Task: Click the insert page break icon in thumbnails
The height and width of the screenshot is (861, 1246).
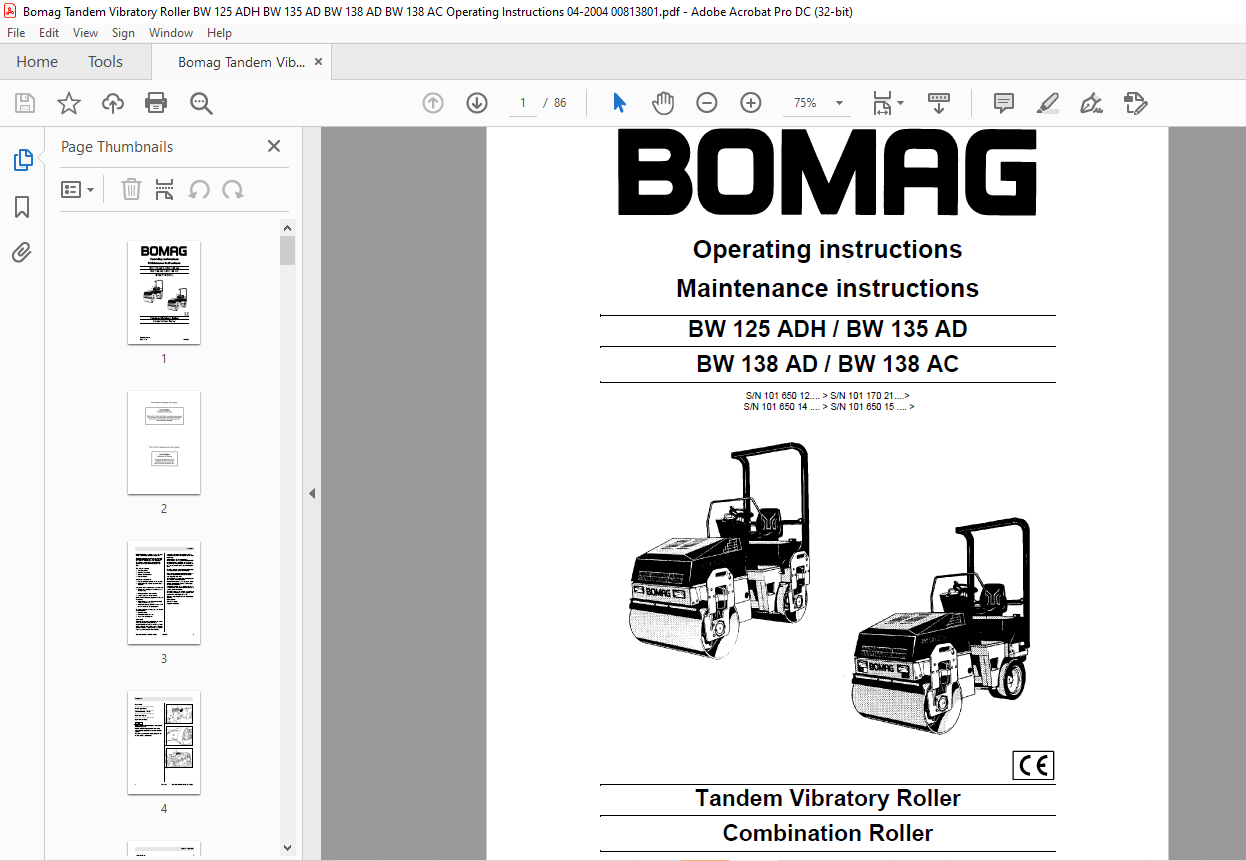Action: (165, 189)
